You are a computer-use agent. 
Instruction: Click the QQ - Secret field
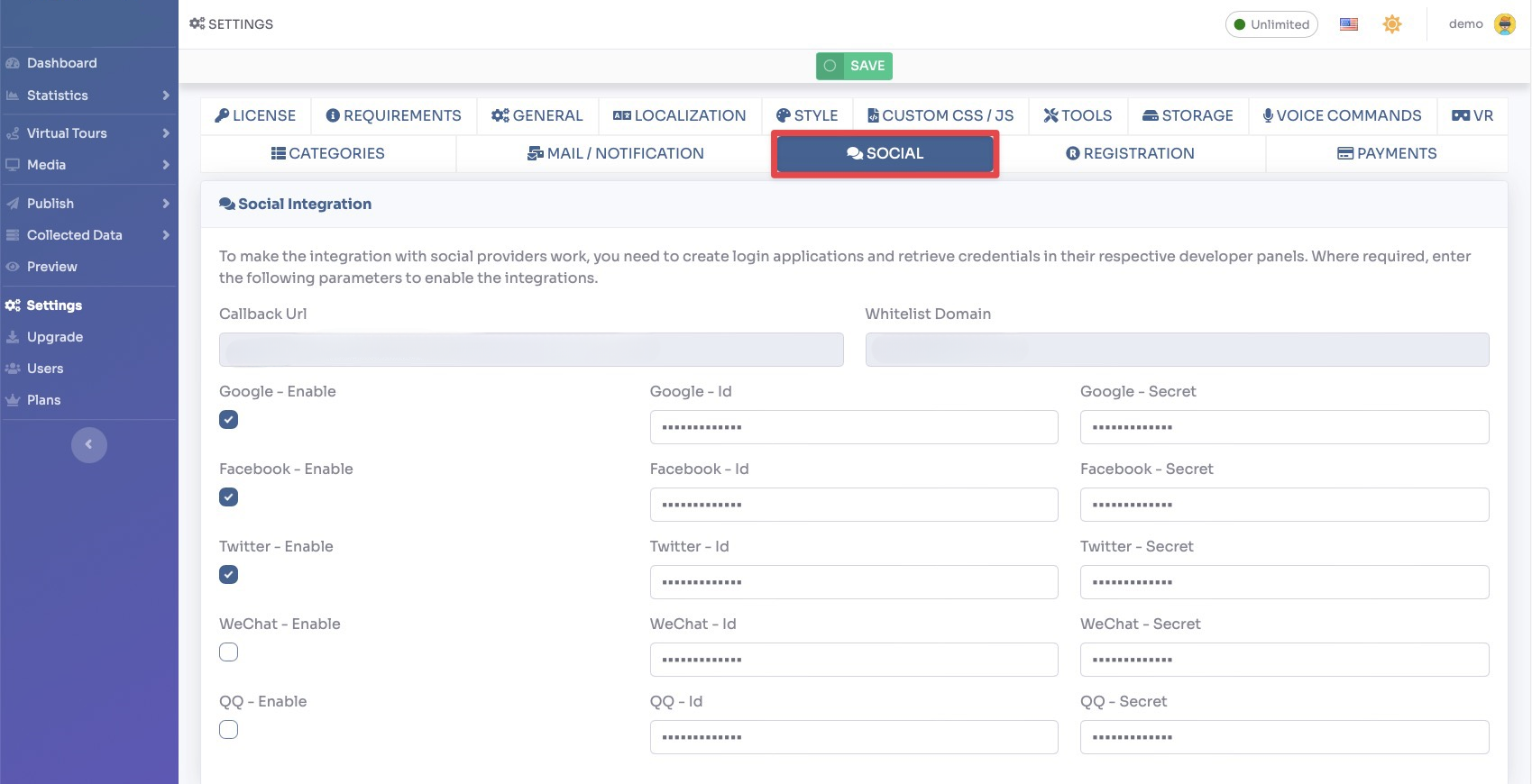pos(1285,737)
